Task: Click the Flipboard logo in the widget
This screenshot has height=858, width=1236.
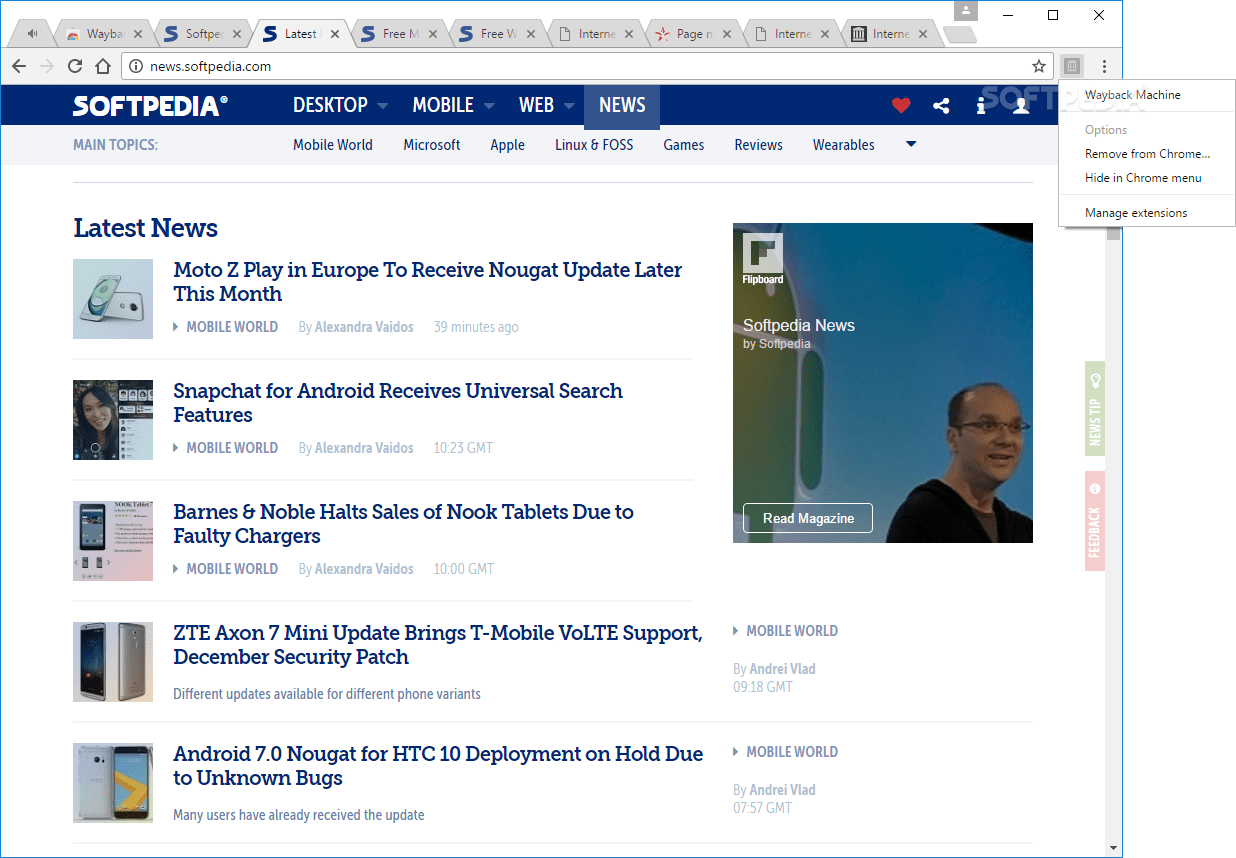Action: (762, 260)
